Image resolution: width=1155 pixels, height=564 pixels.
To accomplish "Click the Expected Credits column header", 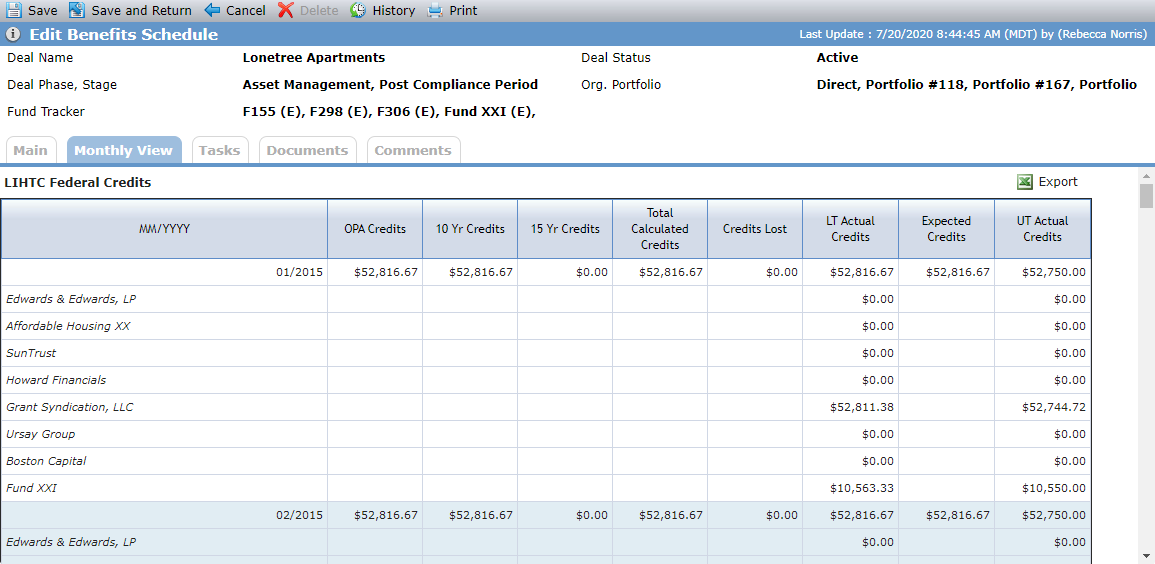I will pos(947,229).
